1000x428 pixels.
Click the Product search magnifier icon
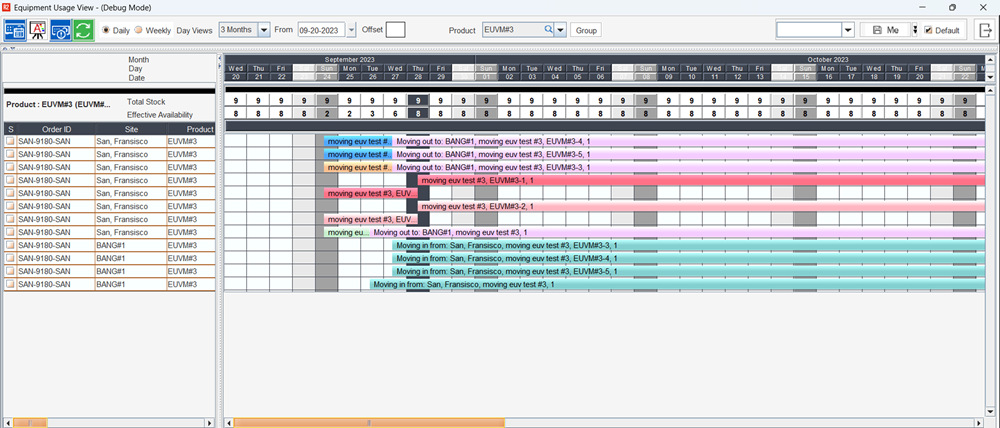[548, 30]
